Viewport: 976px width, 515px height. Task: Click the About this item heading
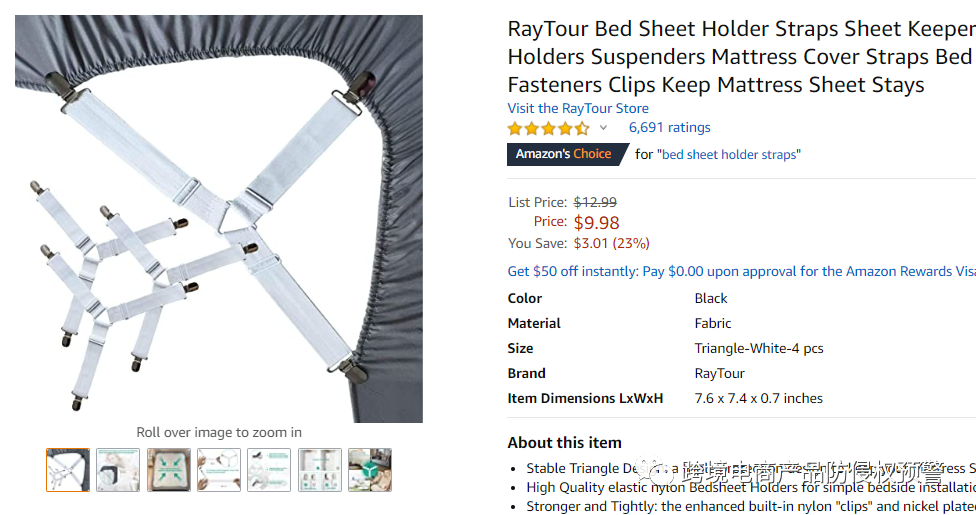[565, 443]
